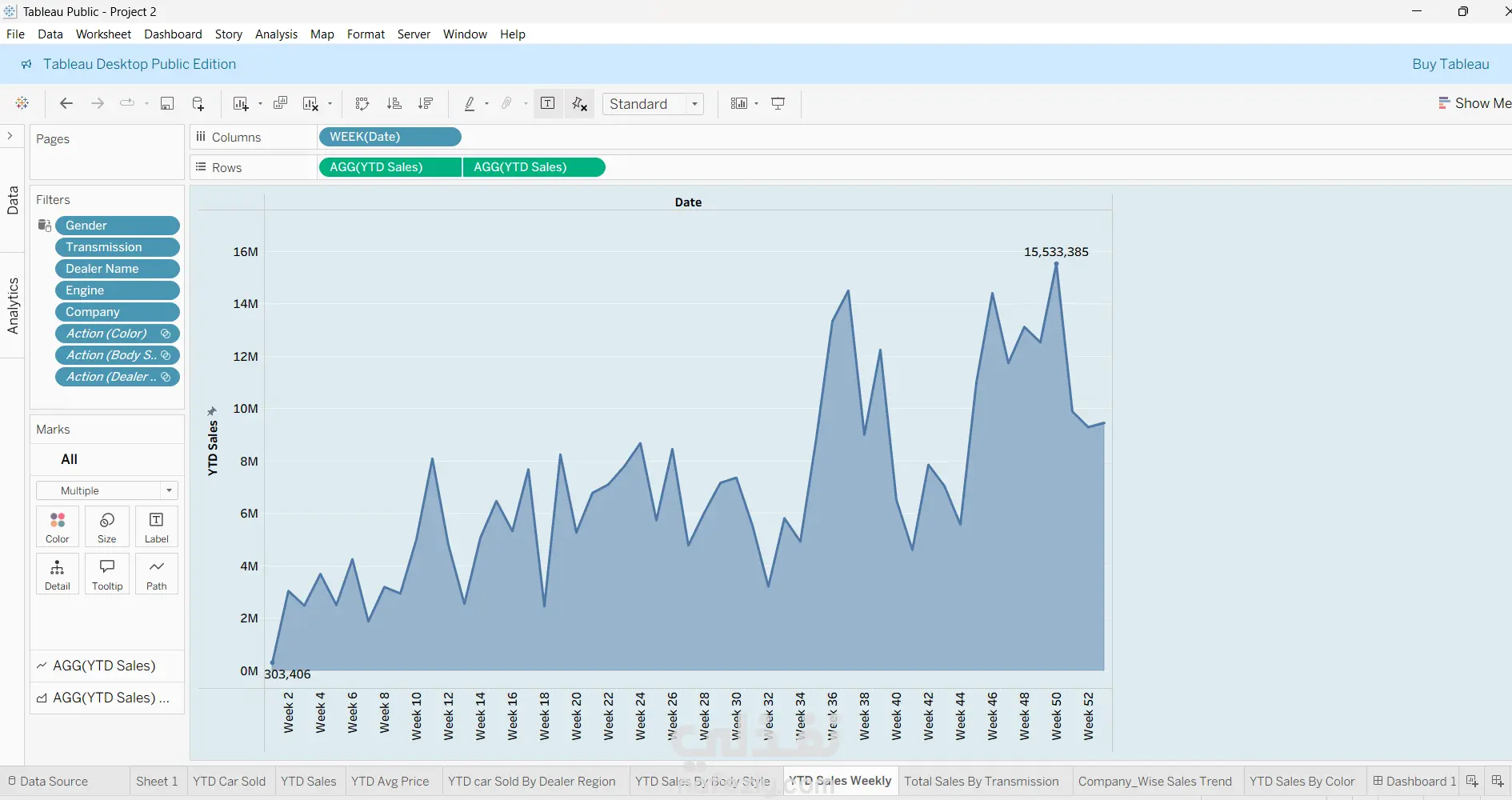Screen dimensions: 1512x800
Task: Open Tooltip settings in Marks card
Action: click(106, 574)
